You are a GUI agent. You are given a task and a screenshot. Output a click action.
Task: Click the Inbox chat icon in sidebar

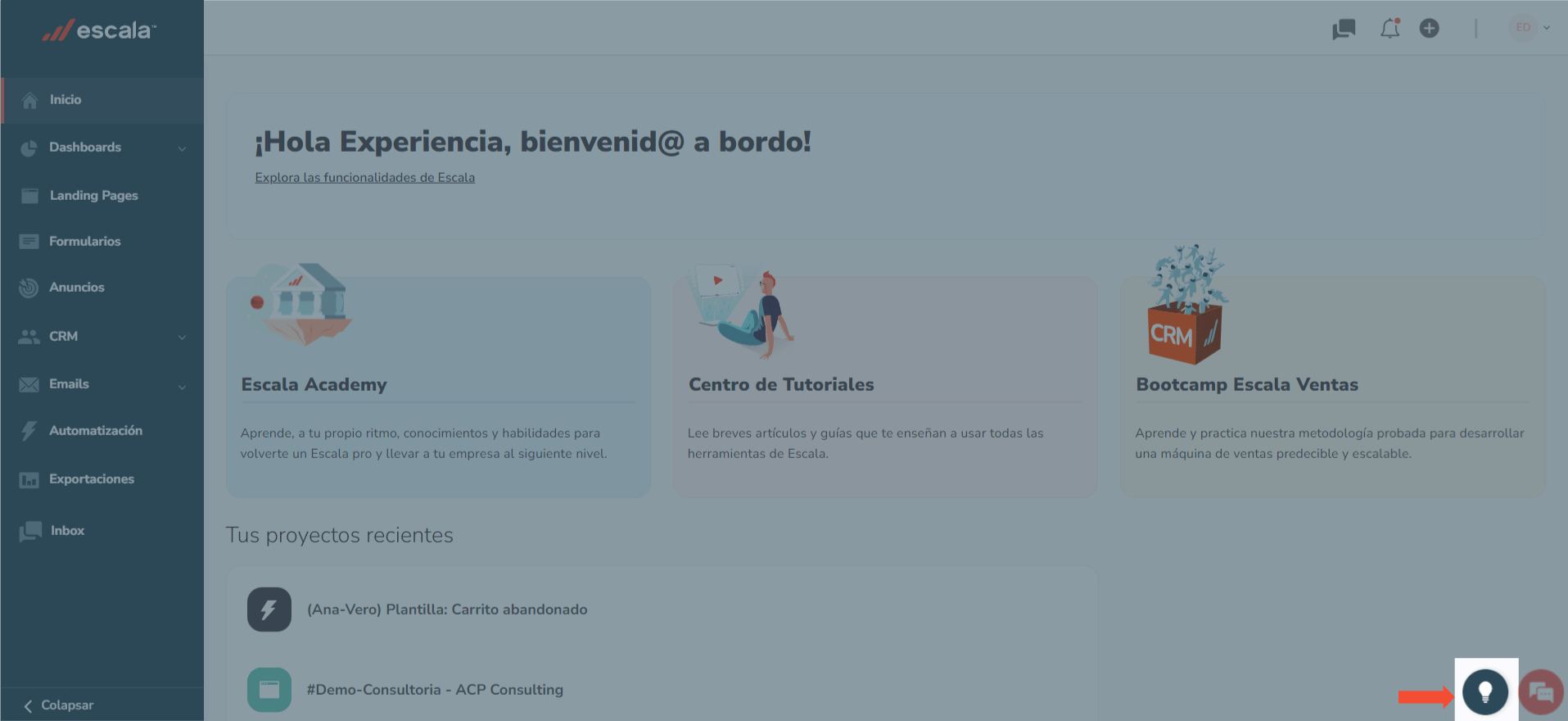click(30, 531)
